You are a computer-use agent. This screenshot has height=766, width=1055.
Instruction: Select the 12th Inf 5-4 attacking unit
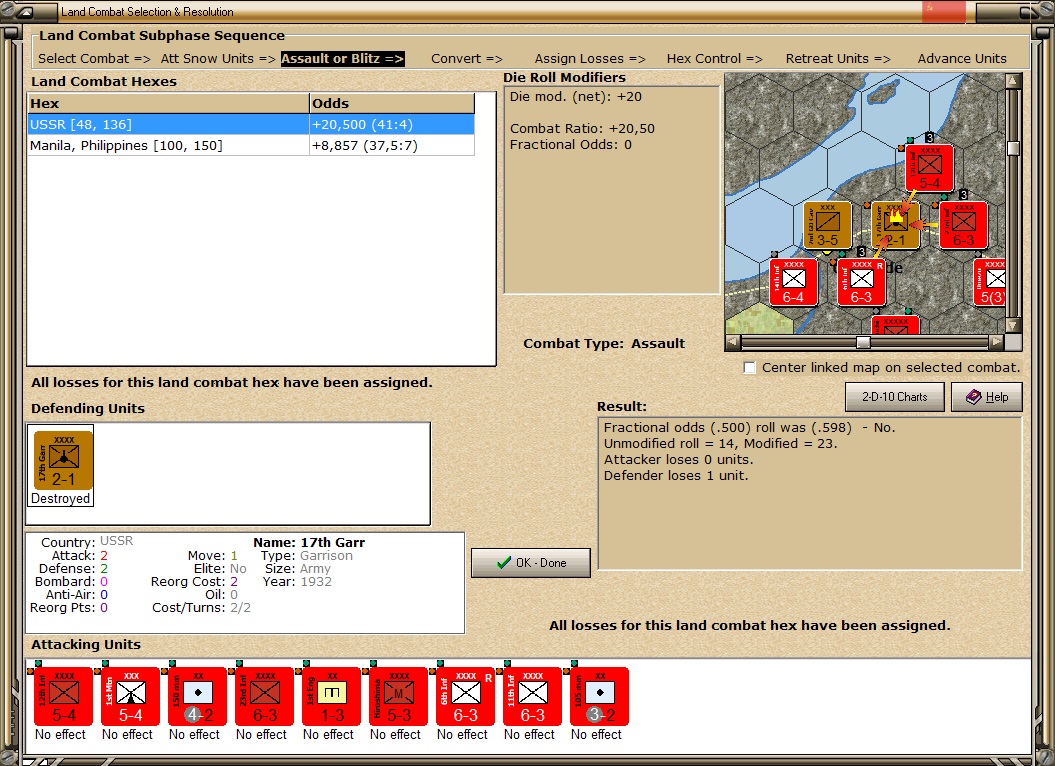pyautogui.click(x=63, y=696)
